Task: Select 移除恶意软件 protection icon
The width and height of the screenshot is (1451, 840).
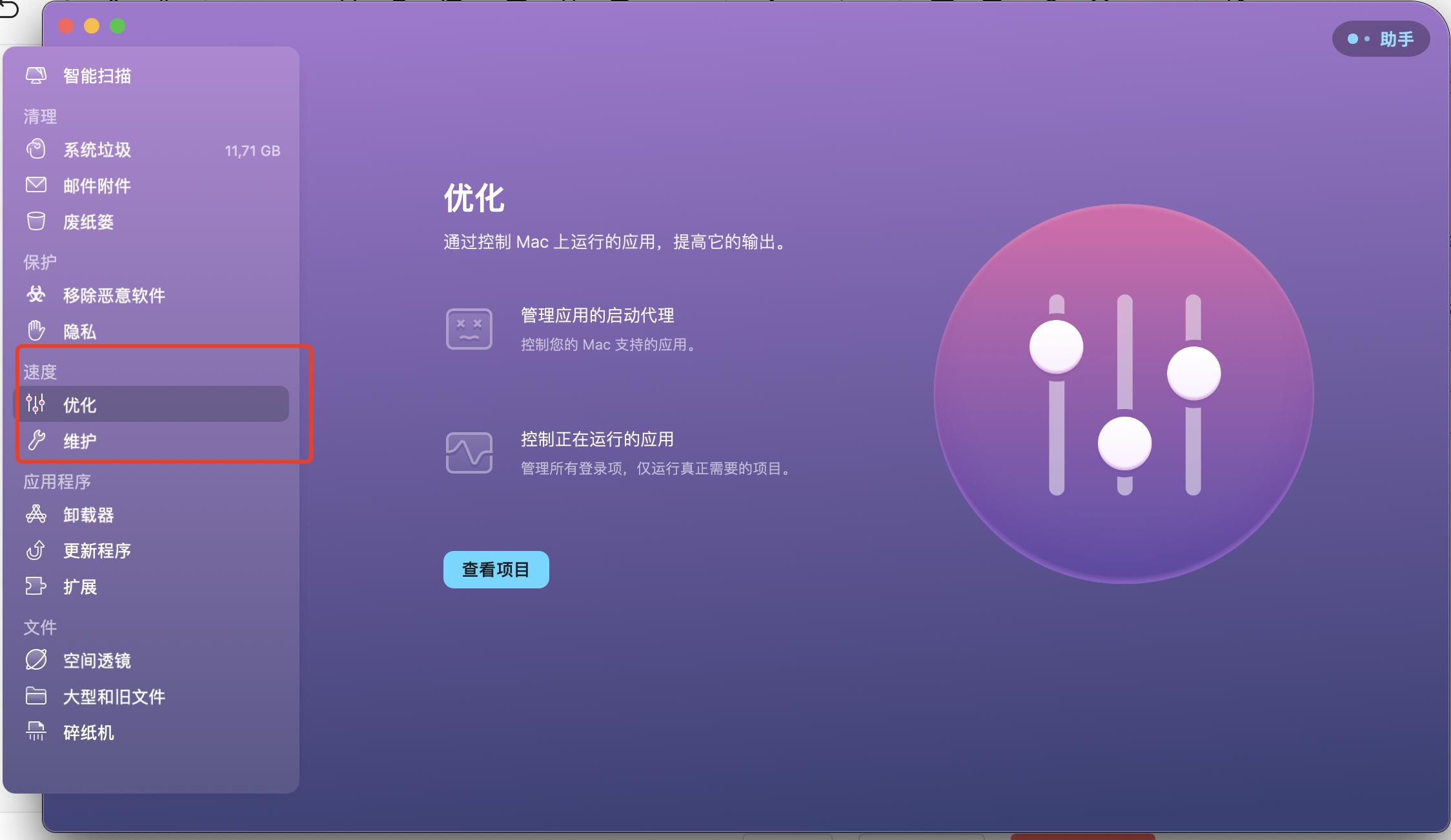Action: coord(37,295)
